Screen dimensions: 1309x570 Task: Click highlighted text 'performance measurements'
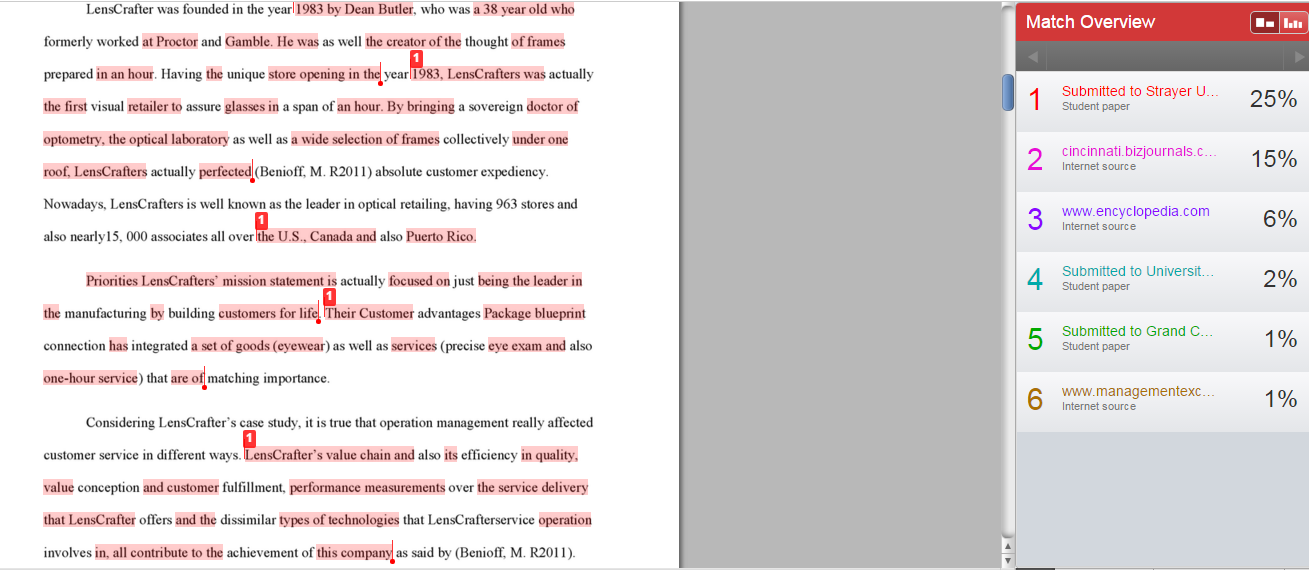click(367, 488)
